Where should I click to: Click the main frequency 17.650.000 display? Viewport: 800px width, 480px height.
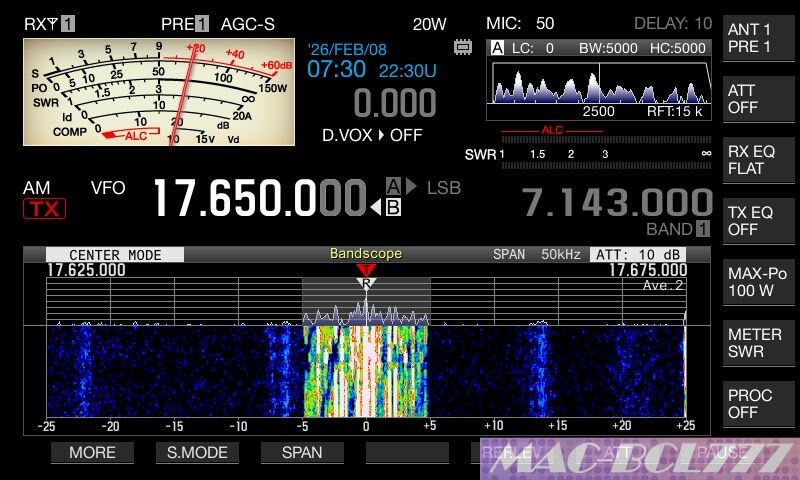[260, 198]
